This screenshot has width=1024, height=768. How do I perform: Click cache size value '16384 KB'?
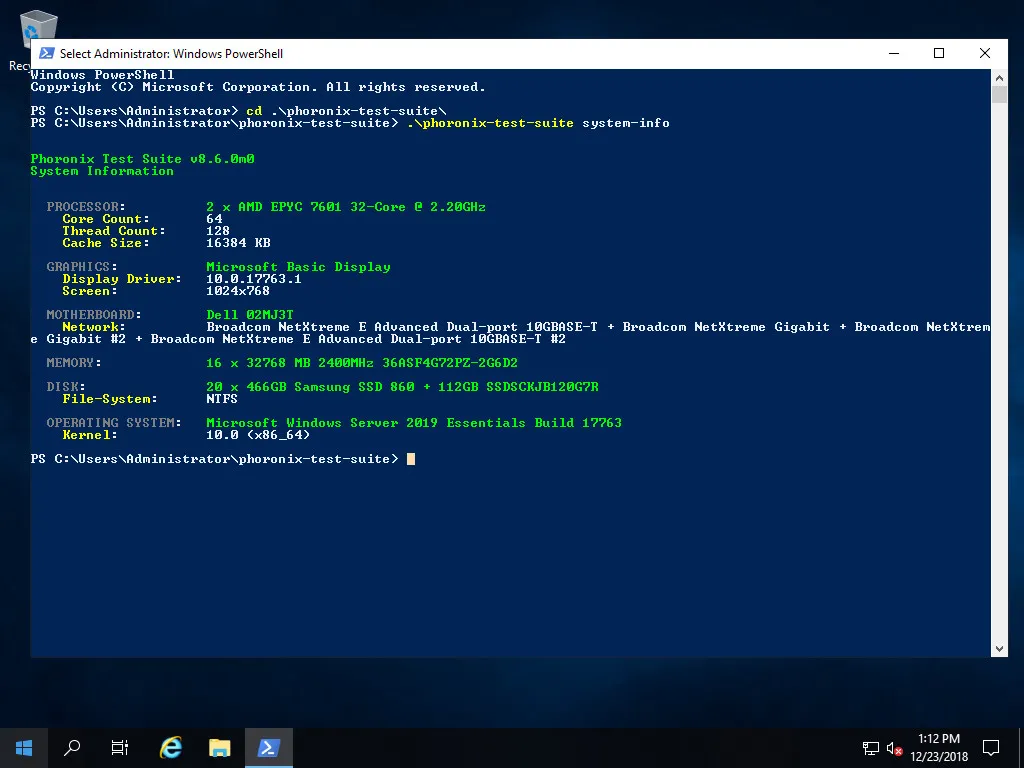tap(238, 243)
